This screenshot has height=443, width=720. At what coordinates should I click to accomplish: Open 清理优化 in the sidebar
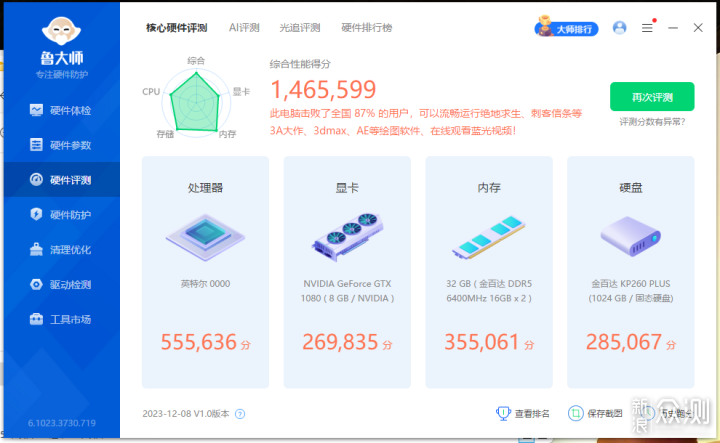point(62,250)
